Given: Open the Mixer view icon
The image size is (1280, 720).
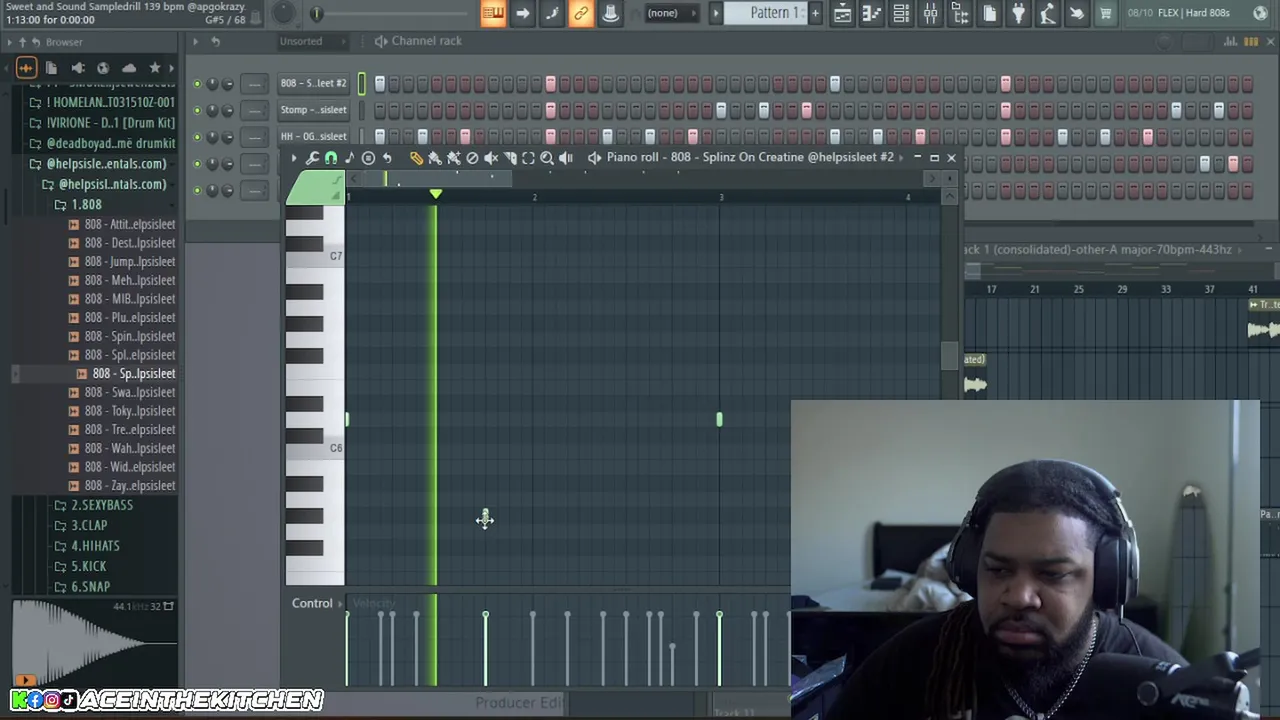Looking at the screenshot, I should coord(931,13).
